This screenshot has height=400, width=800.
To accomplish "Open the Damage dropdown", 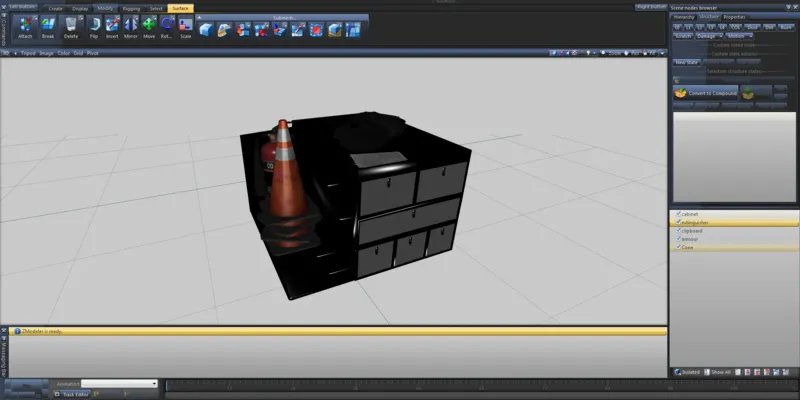I will (x=709, y=35).
